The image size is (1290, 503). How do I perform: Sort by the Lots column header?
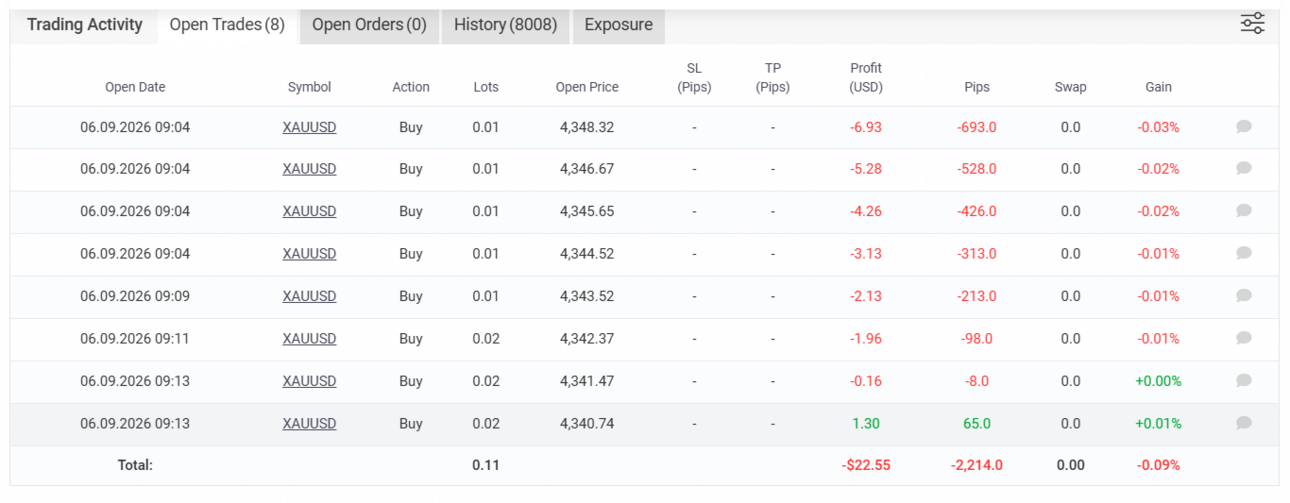pyautogui.click(x=486, y=87)
